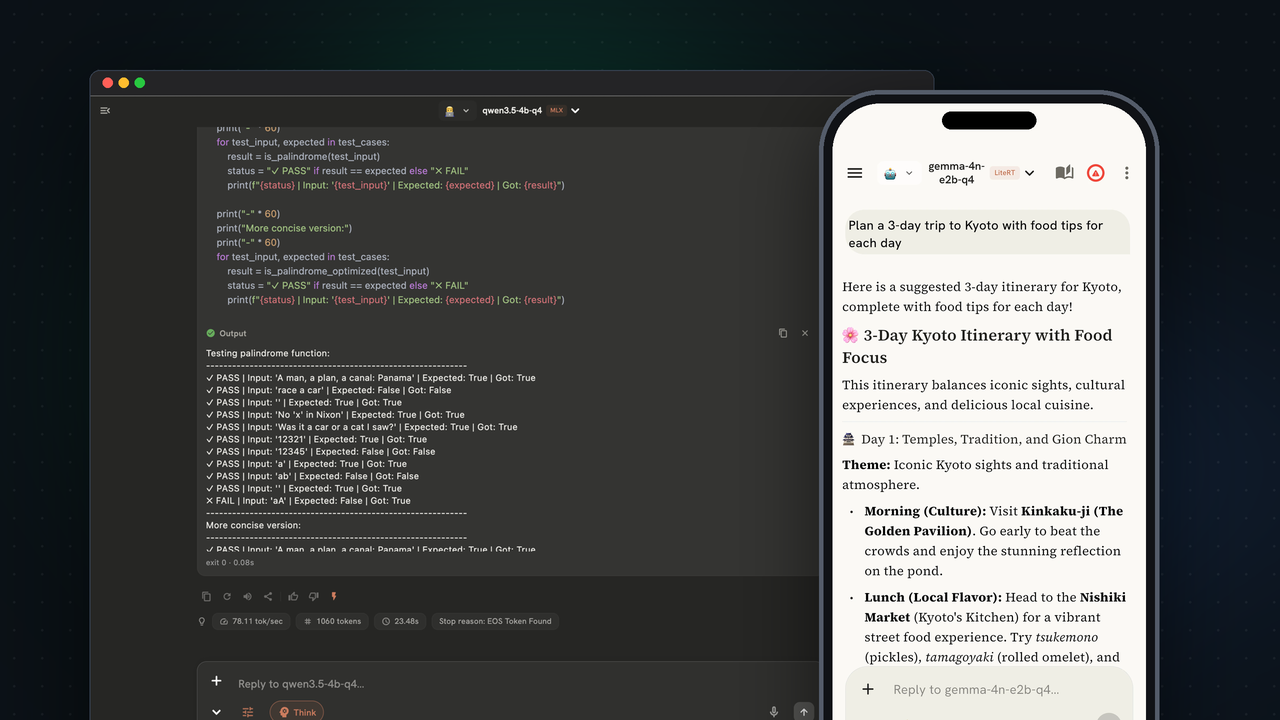This screenshot has width=1280, height=720.
Task: Expand the gemma-4n-e2b-q4 model selector
Action: [980, 173]
